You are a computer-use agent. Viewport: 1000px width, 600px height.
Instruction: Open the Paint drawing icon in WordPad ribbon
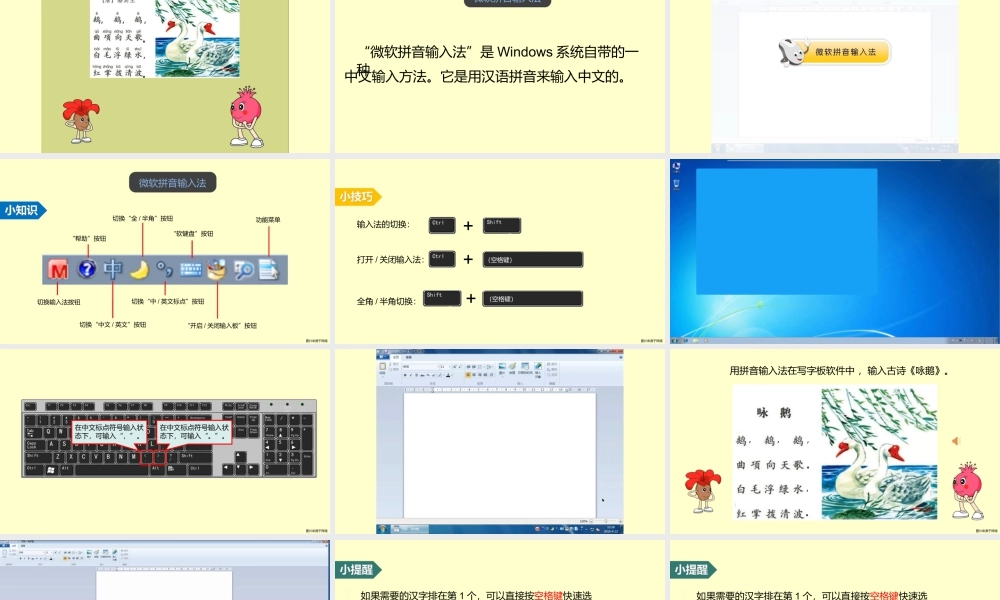point(512,368)
